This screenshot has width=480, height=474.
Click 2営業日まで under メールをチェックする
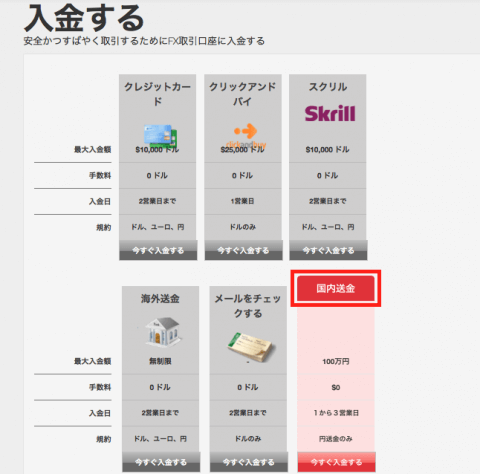pyautogui.click(x=248, y=413)
